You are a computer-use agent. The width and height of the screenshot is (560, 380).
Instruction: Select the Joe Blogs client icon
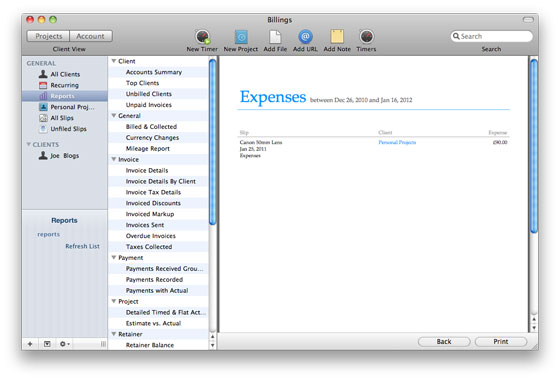[43, 155]
